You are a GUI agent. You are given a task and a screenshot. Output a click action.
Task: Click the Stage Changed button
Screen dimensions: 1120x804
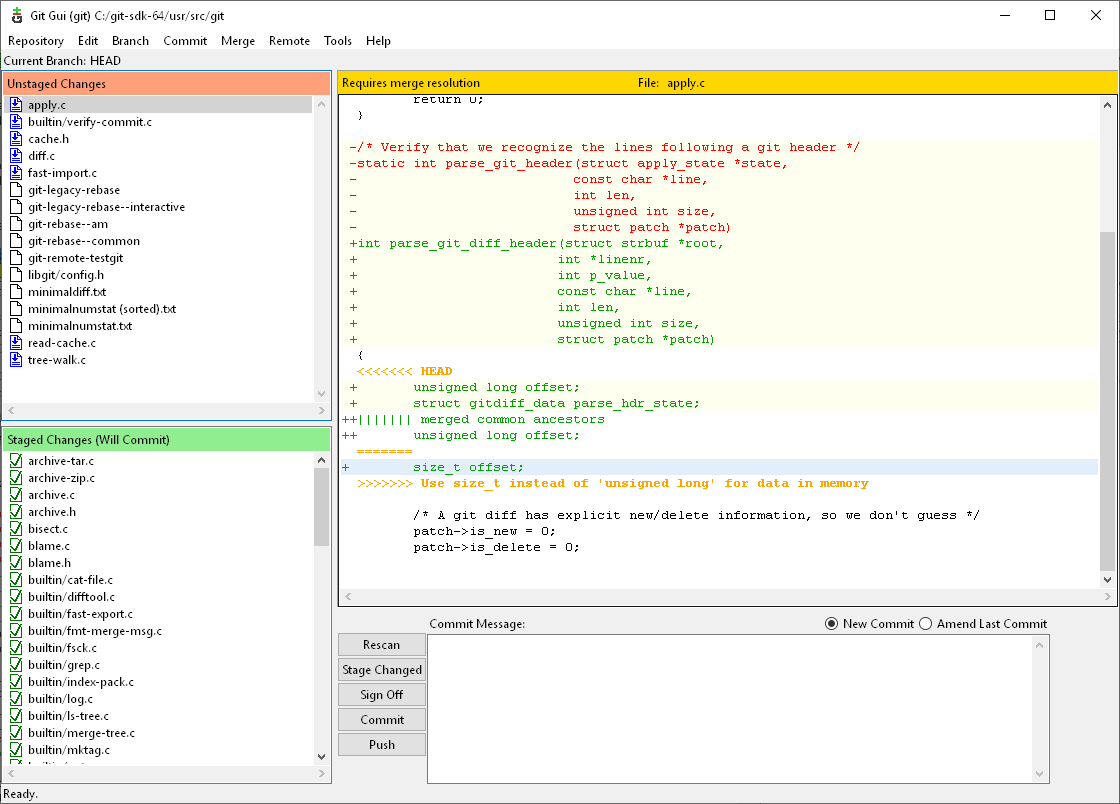381,670
